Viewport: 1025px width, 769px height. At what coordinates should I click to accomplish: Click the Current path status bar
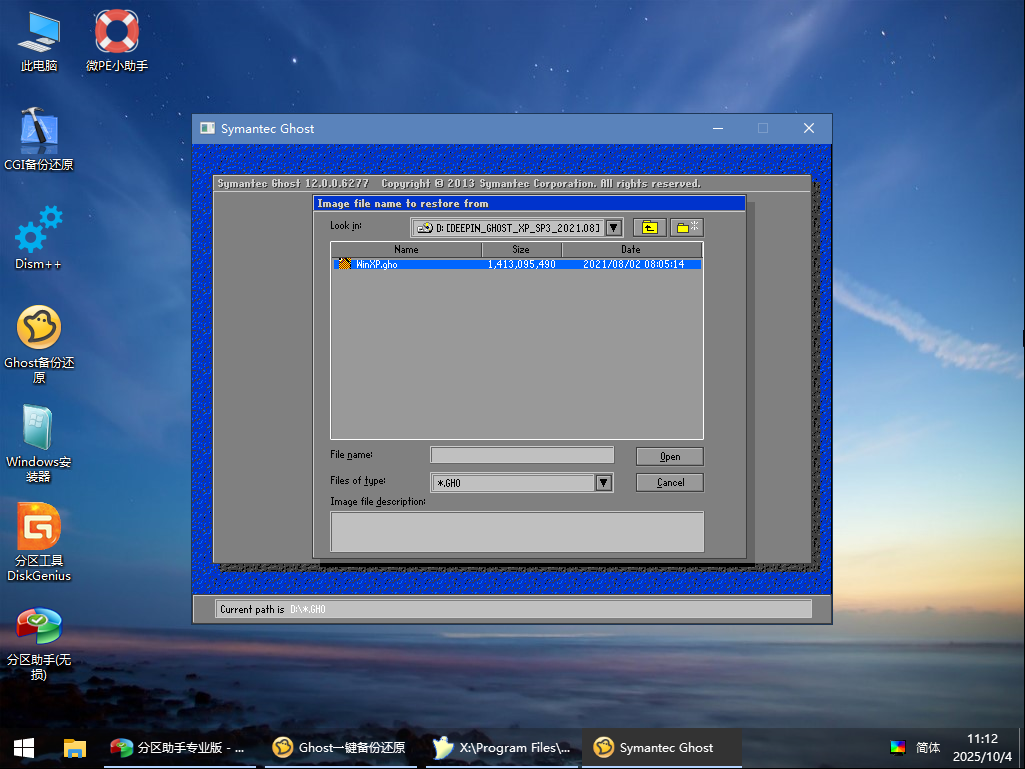(514, 609)
